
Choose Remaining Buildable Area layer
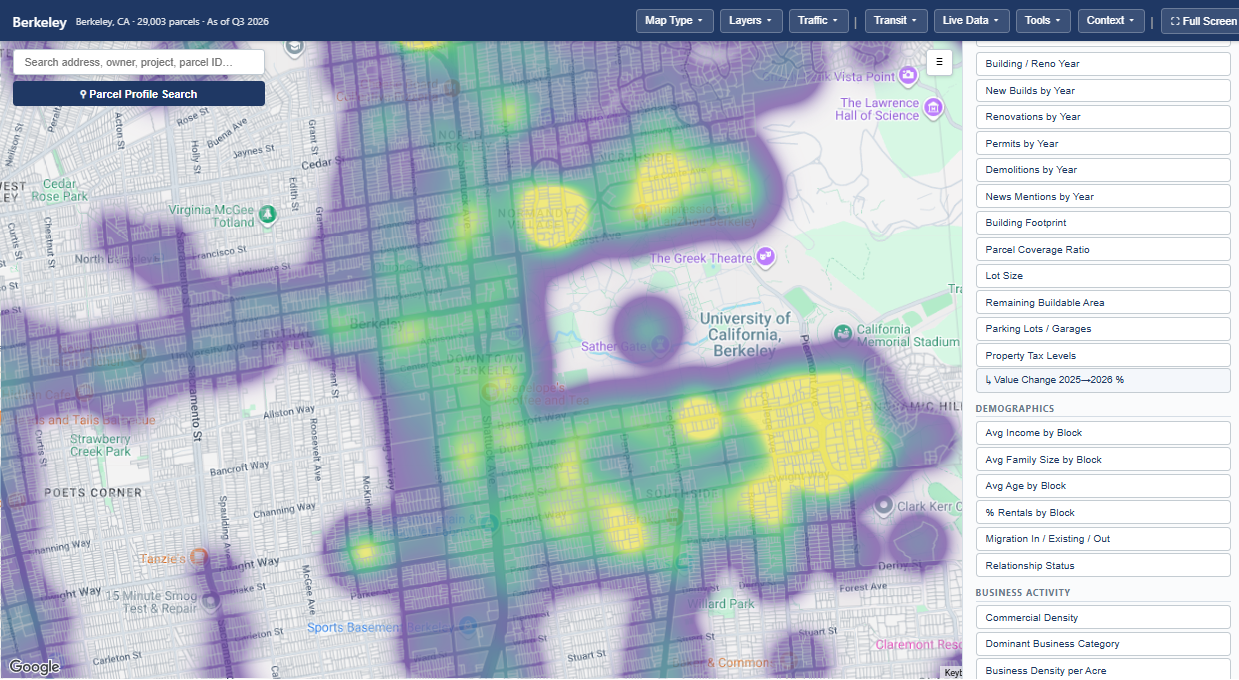[1103, 302]
